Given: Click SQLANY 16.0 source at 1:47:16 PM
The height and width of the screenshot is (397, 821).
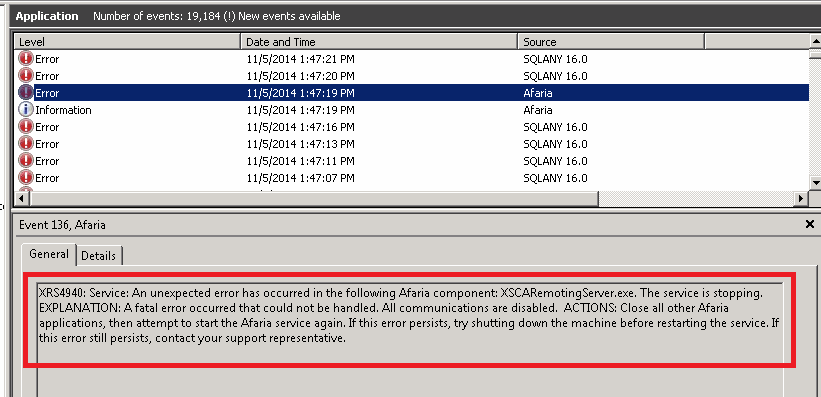Looking at the screenshot, I should click(555, 127).
